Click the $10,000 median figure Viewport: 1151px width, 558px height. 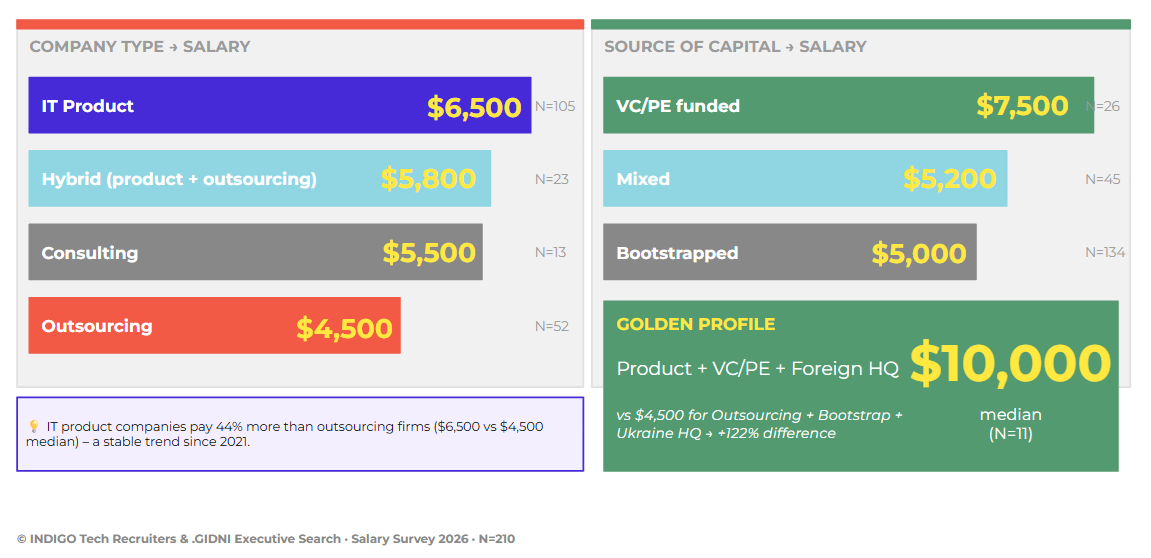[1010, 364]
